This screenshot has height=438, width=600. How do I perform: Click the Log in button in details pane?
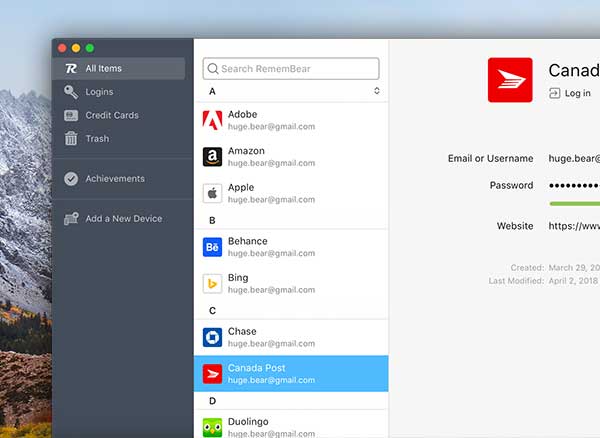570,93
